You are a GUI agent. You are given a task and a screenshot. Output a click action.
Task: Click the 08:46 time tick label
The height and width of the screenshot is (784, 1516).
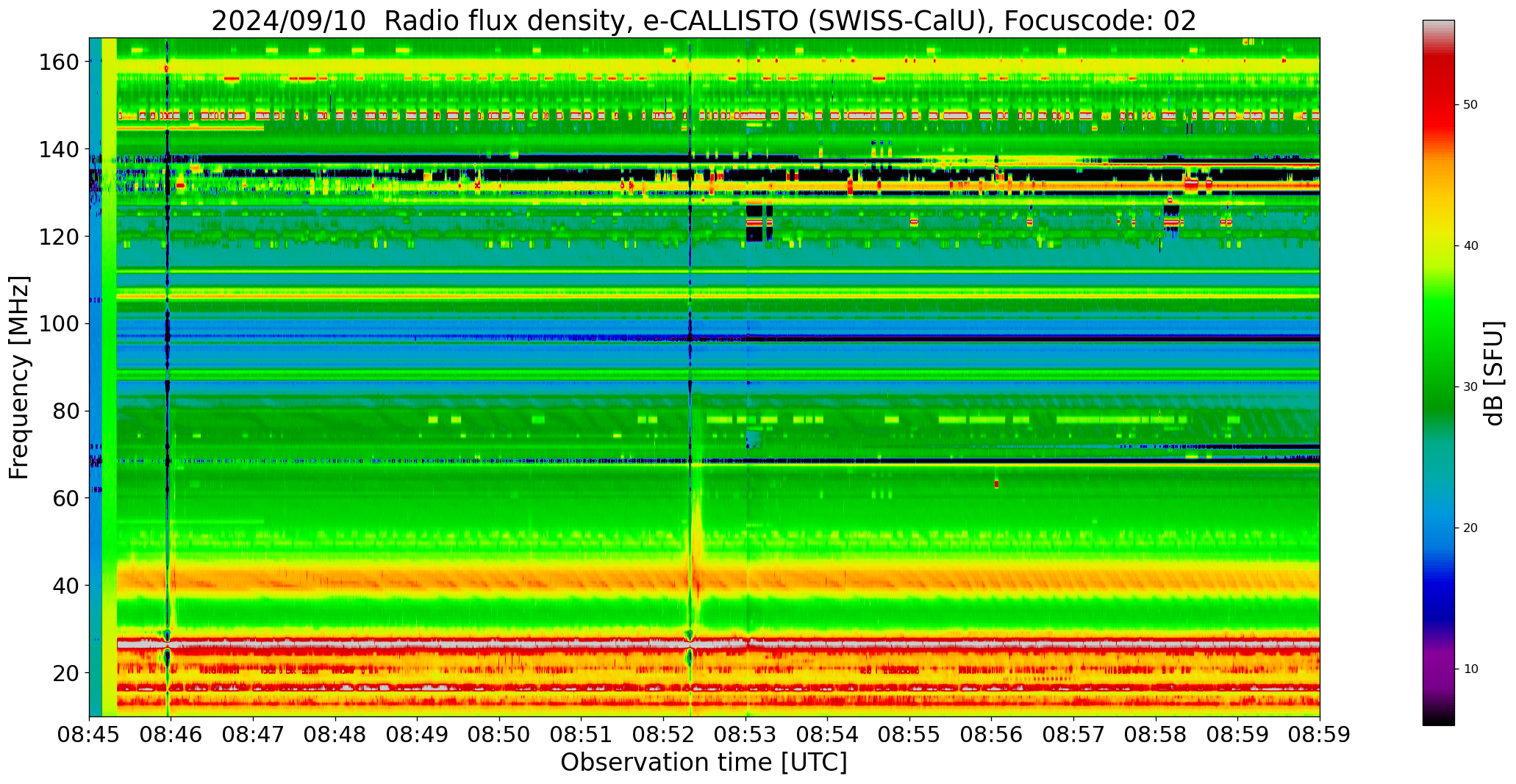coord(171,735)
